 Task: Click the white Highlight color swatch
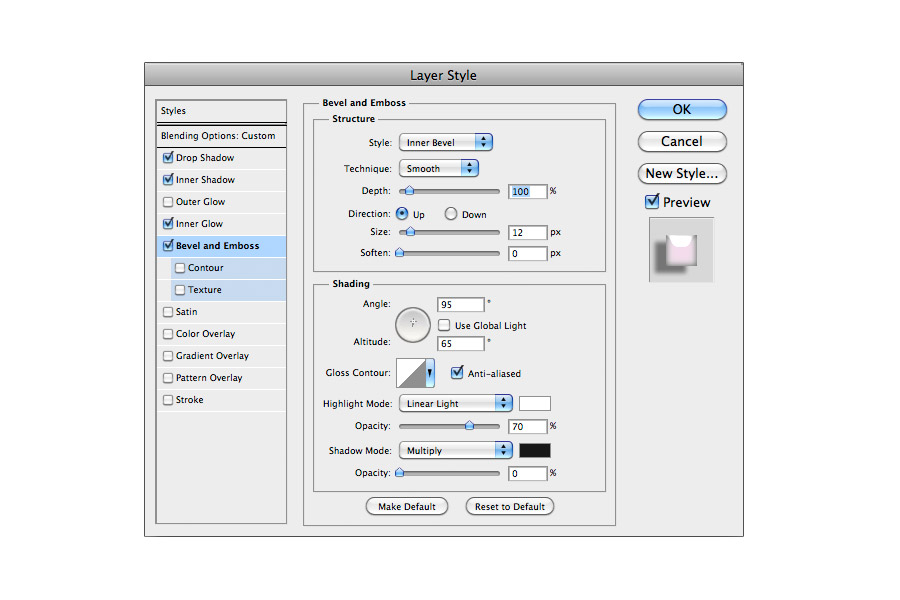tap(535, 404)
